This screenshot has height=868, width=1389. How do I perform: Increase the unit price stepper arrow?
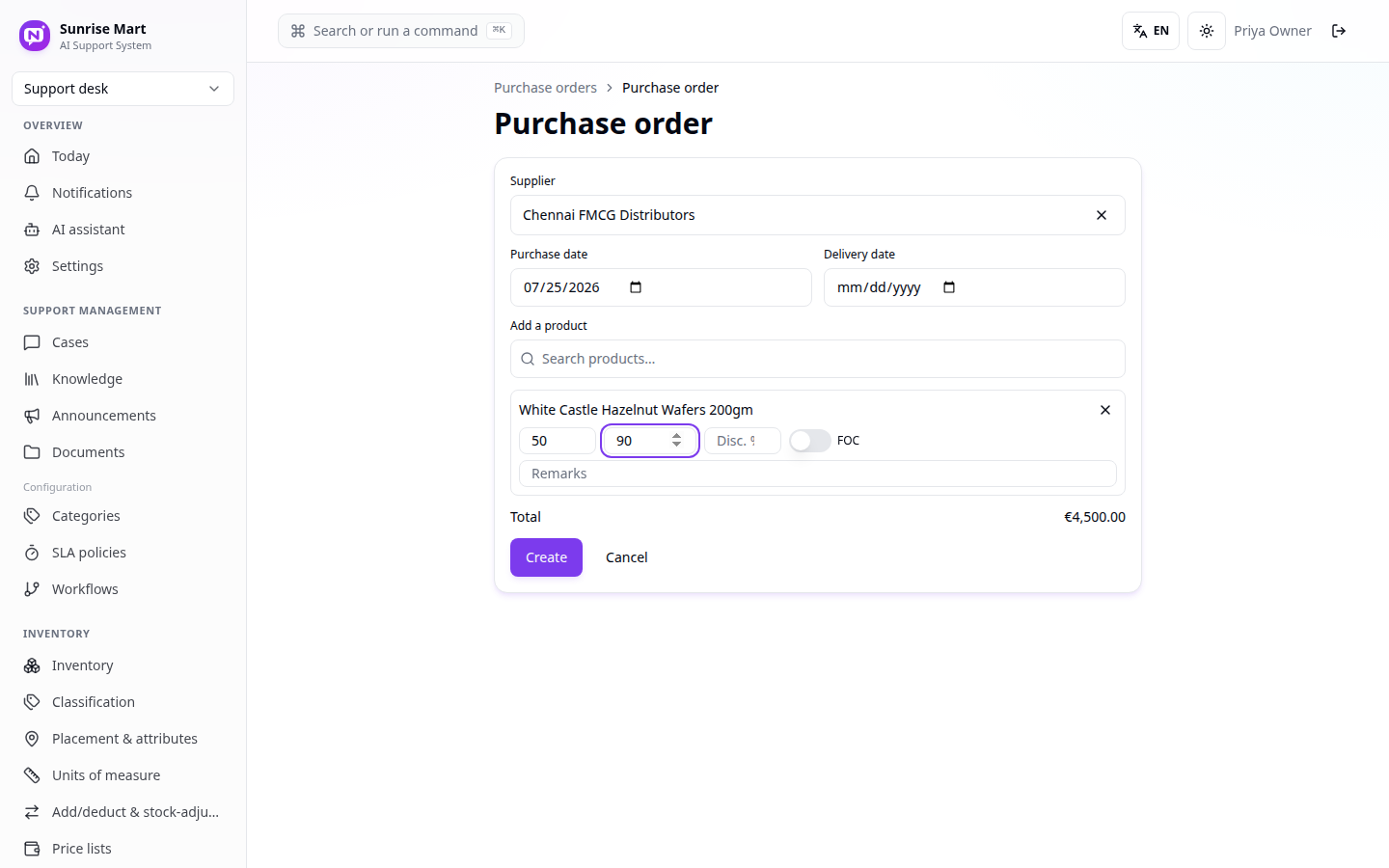click(x=677, y=436)
